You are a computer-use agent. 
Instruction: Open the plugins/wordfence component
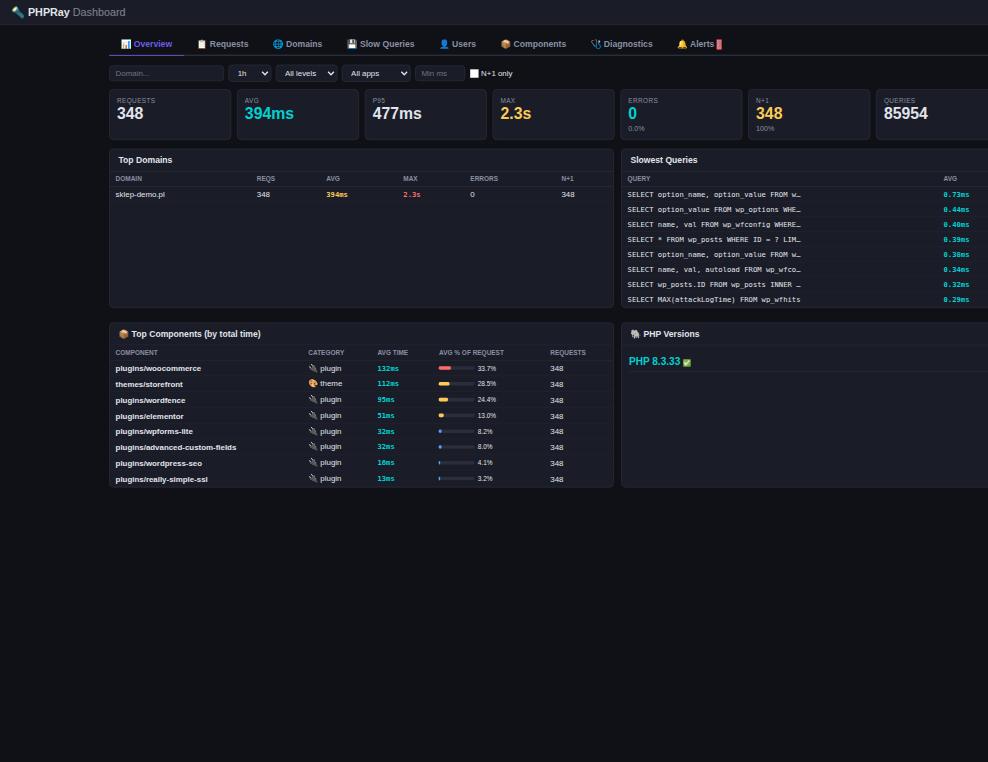point(150,401)
